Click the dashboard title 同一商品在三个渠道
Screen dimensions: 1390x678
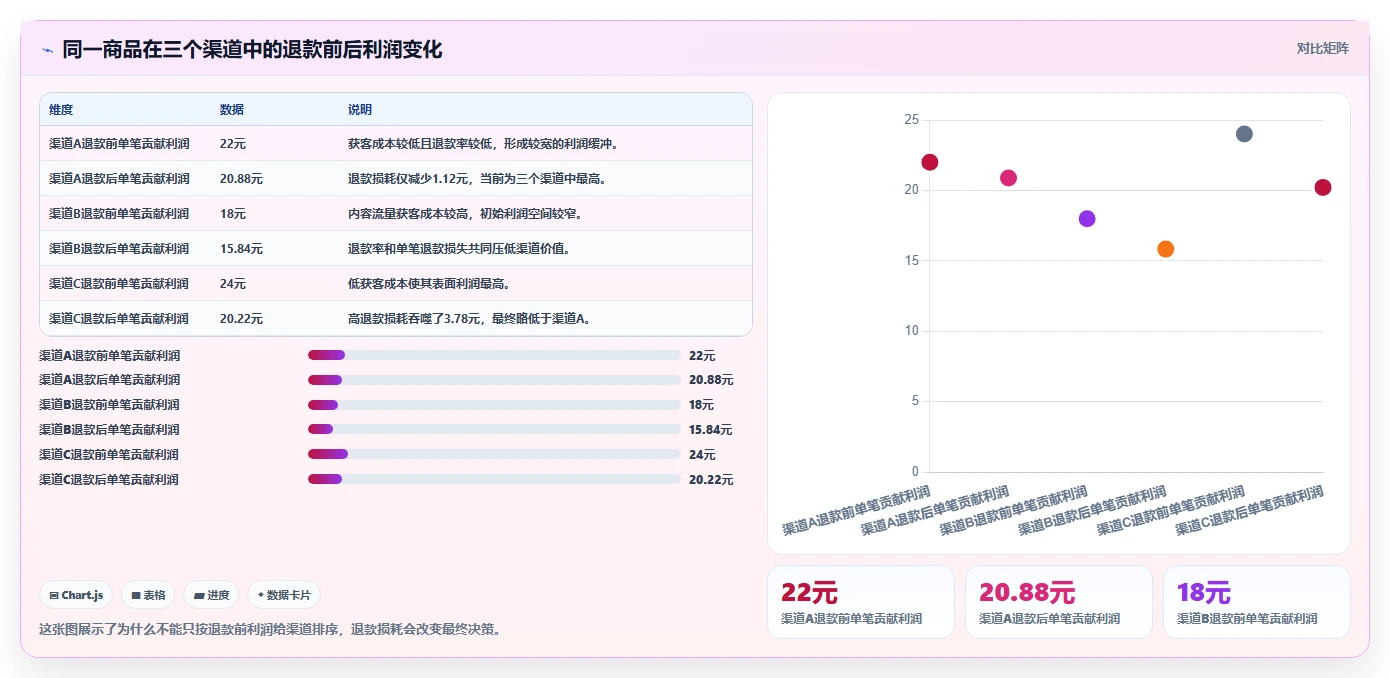pos(252,50)
